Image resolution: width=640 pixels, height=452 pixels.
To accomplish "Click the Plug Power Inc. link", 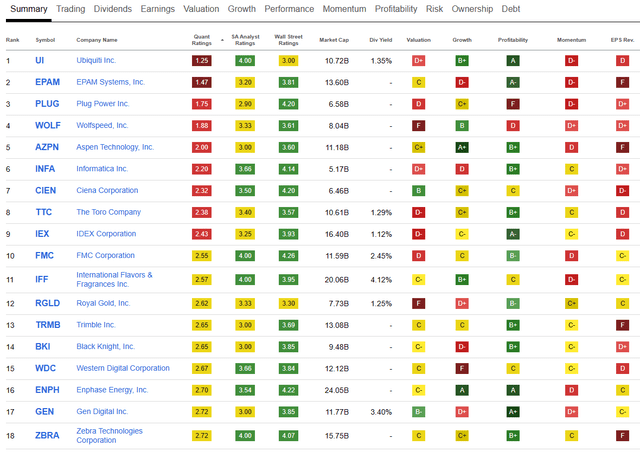I will pyautogui.click(x=102, y=104).
